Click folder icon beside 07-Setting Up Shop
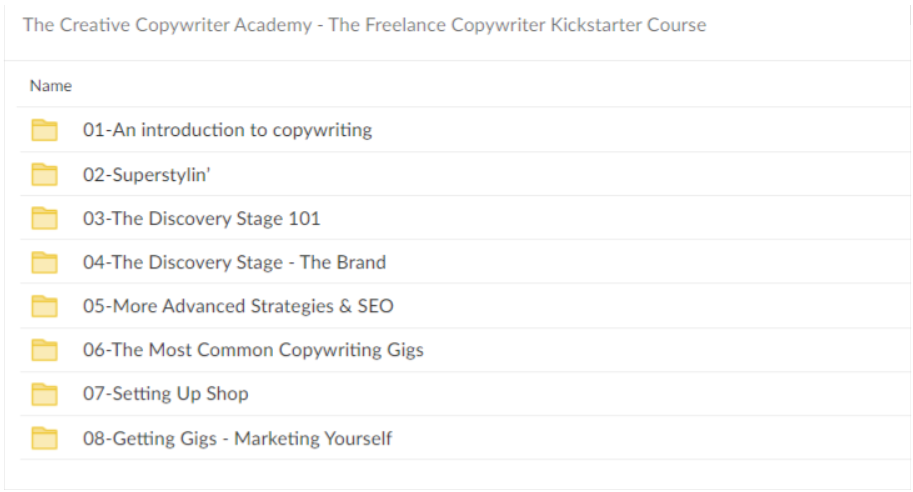Image resolution: width=913 pixels, height=492 pixels. (44, 394)
